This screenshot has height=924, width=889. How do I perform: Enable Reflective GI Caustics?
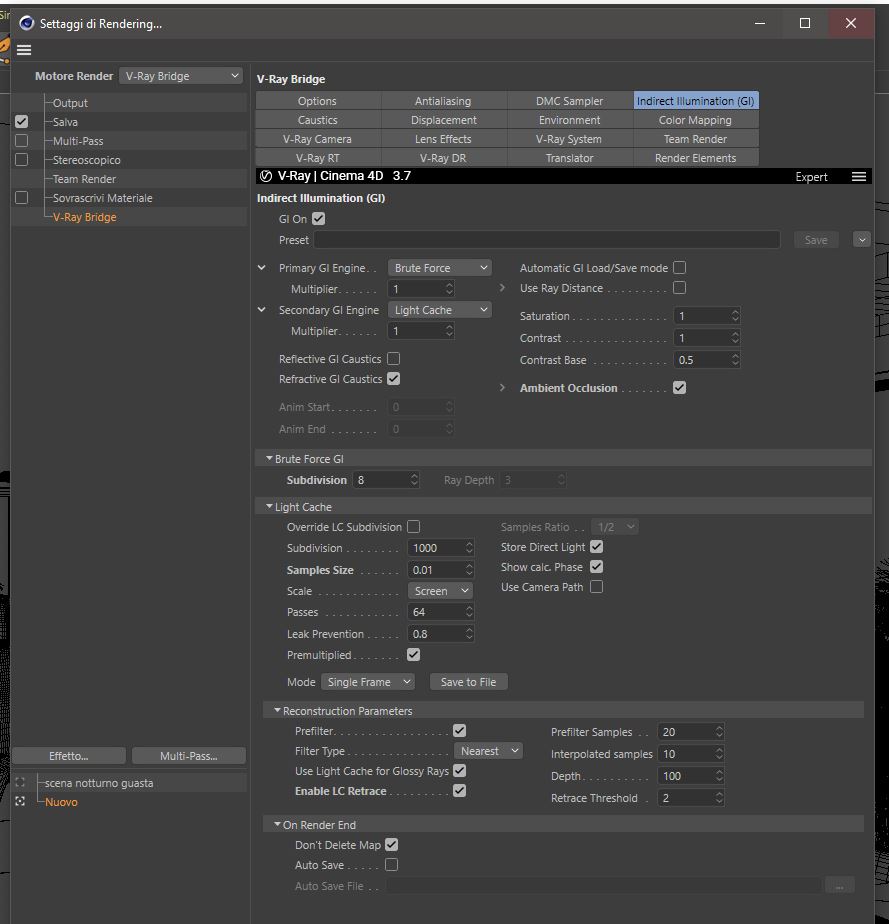click(x=394, y=358)
